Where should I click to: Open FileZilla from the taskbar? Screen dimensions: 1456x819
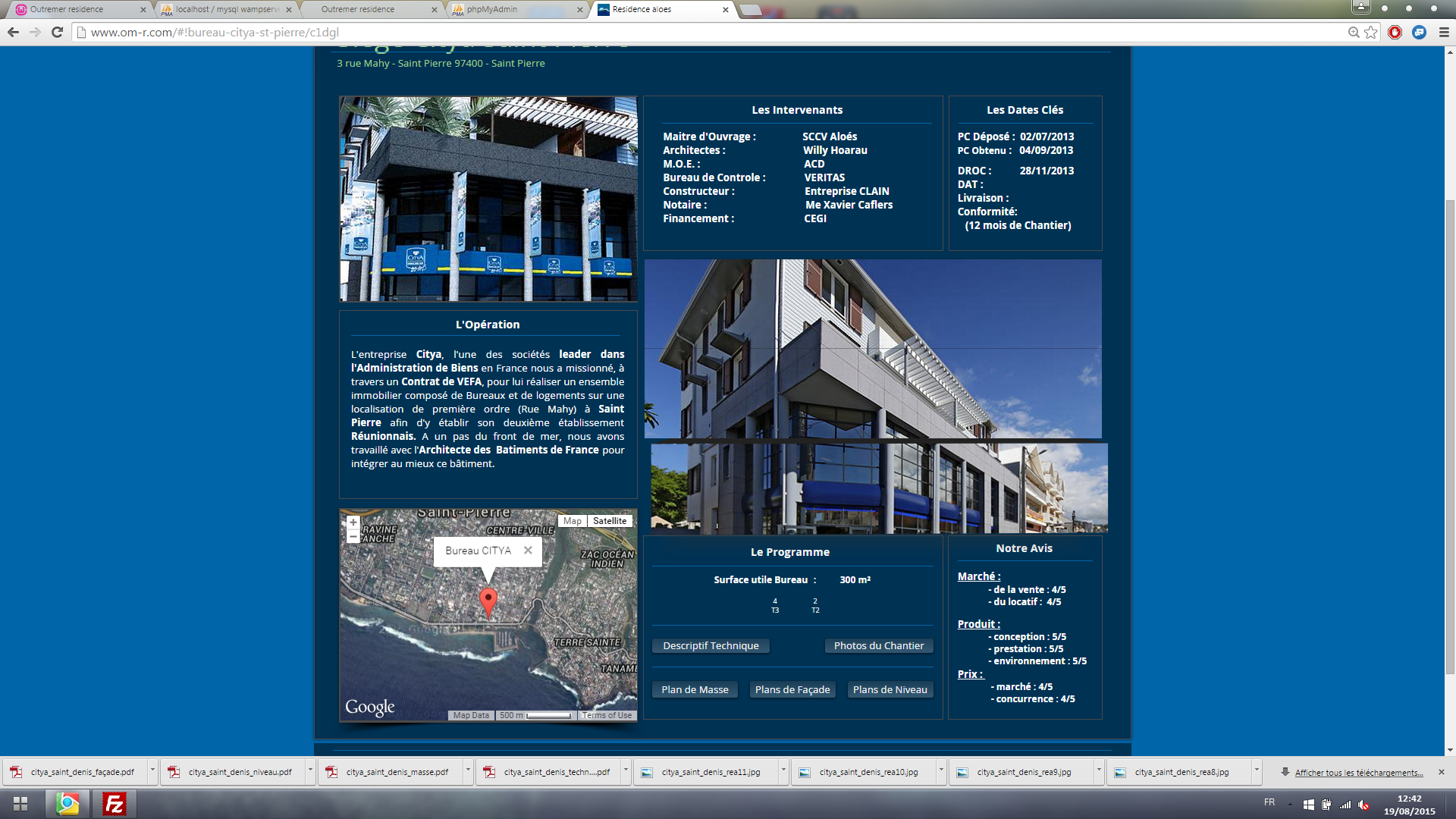tap(115, 803)
